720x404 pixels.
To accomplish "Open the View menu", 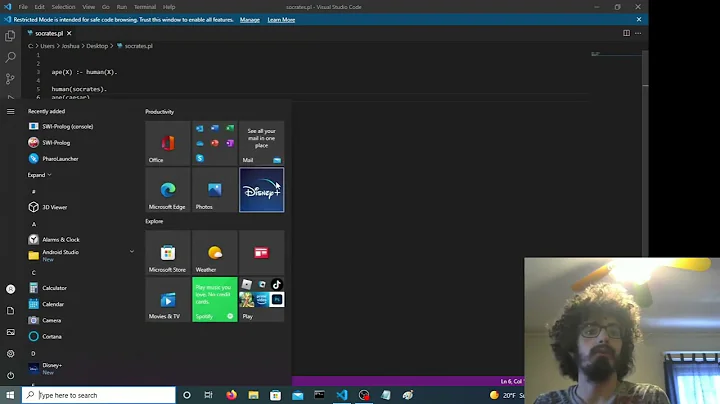I will click(89, 7).
